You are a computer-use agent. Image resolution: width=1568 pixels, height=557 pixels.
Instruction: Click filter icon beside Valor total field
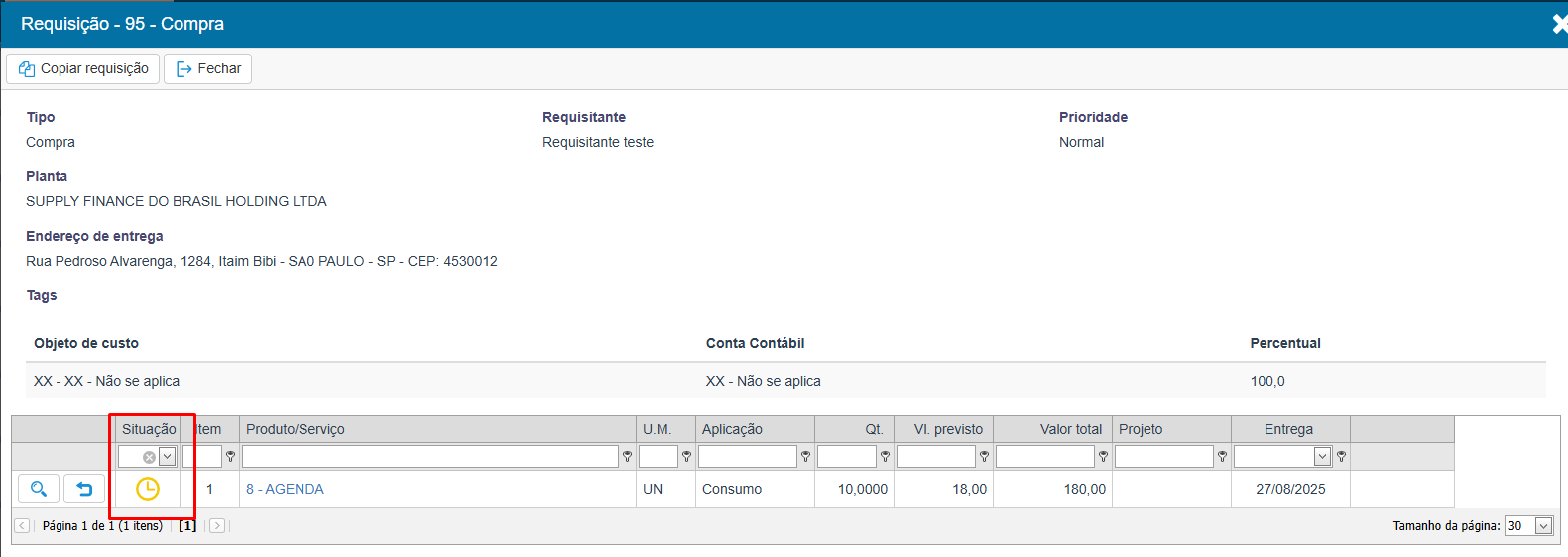[1103, 457]
